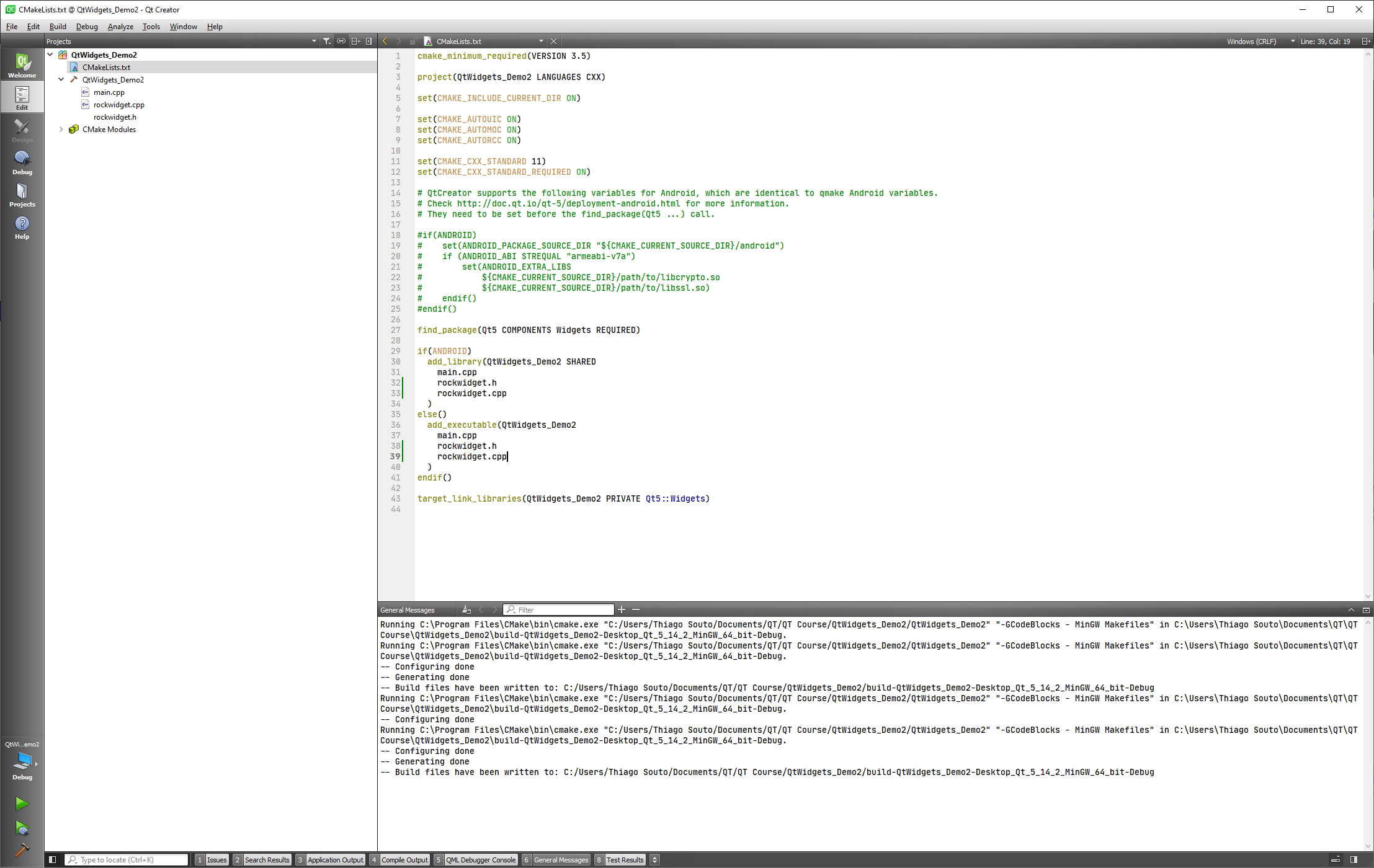Click the Type to locate search field
The image size is (1374, 868).
[127, 860]
